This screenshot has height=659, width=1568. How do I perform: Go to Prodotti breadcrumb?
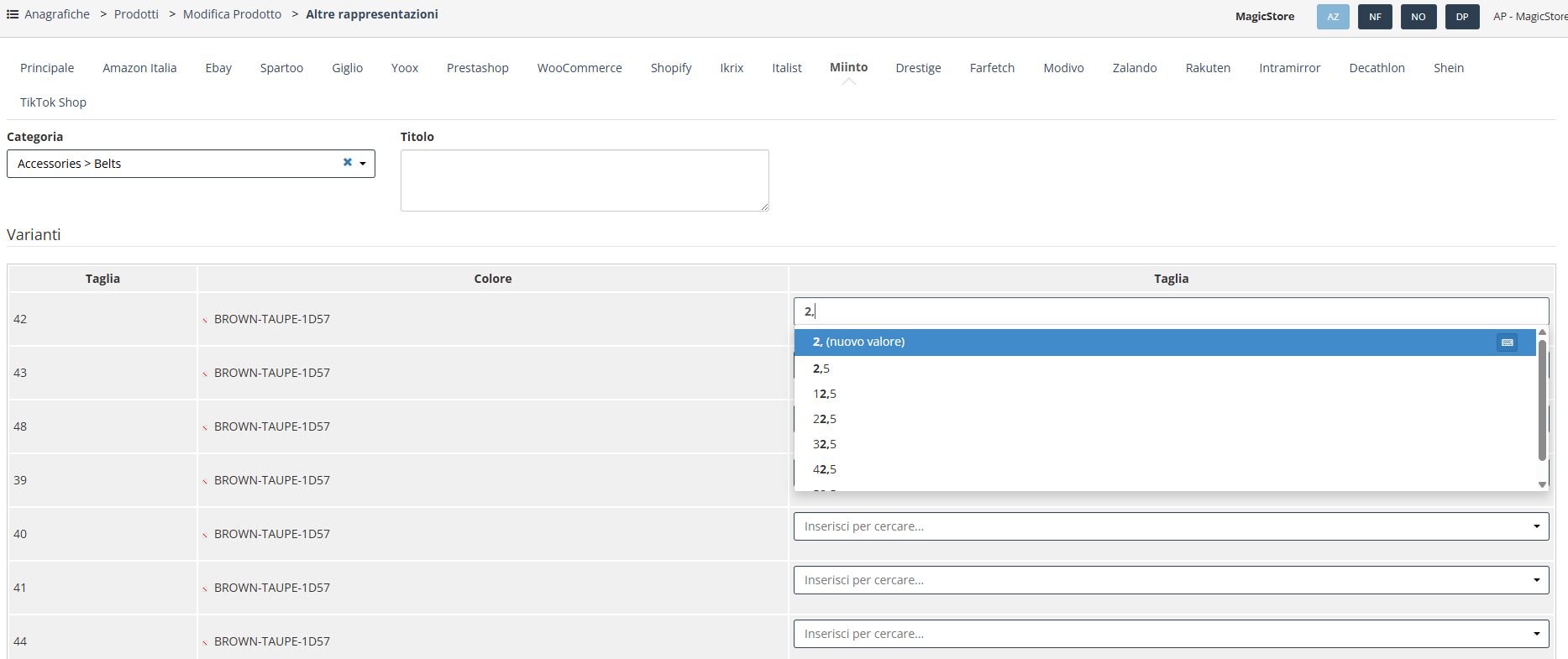[136, 14]
